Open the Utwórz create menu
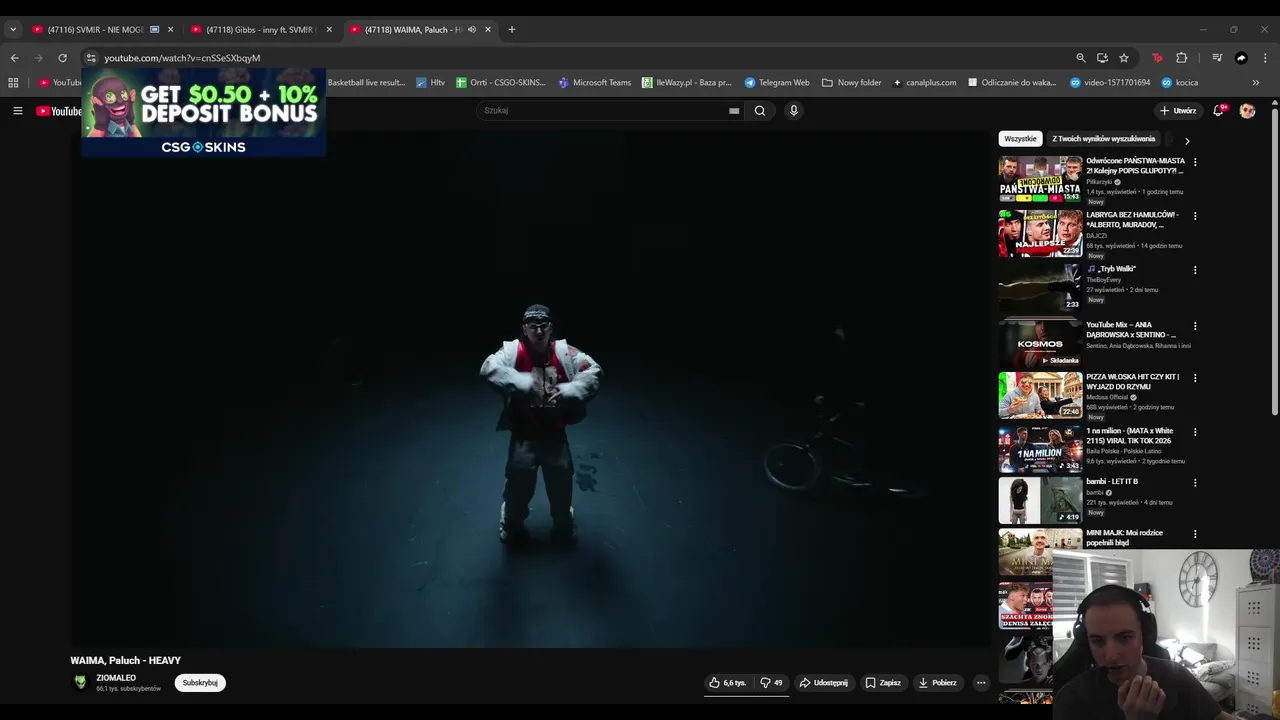Image resolution: width=1280 pixels, height=720 pixels. tap(1177, 111)
